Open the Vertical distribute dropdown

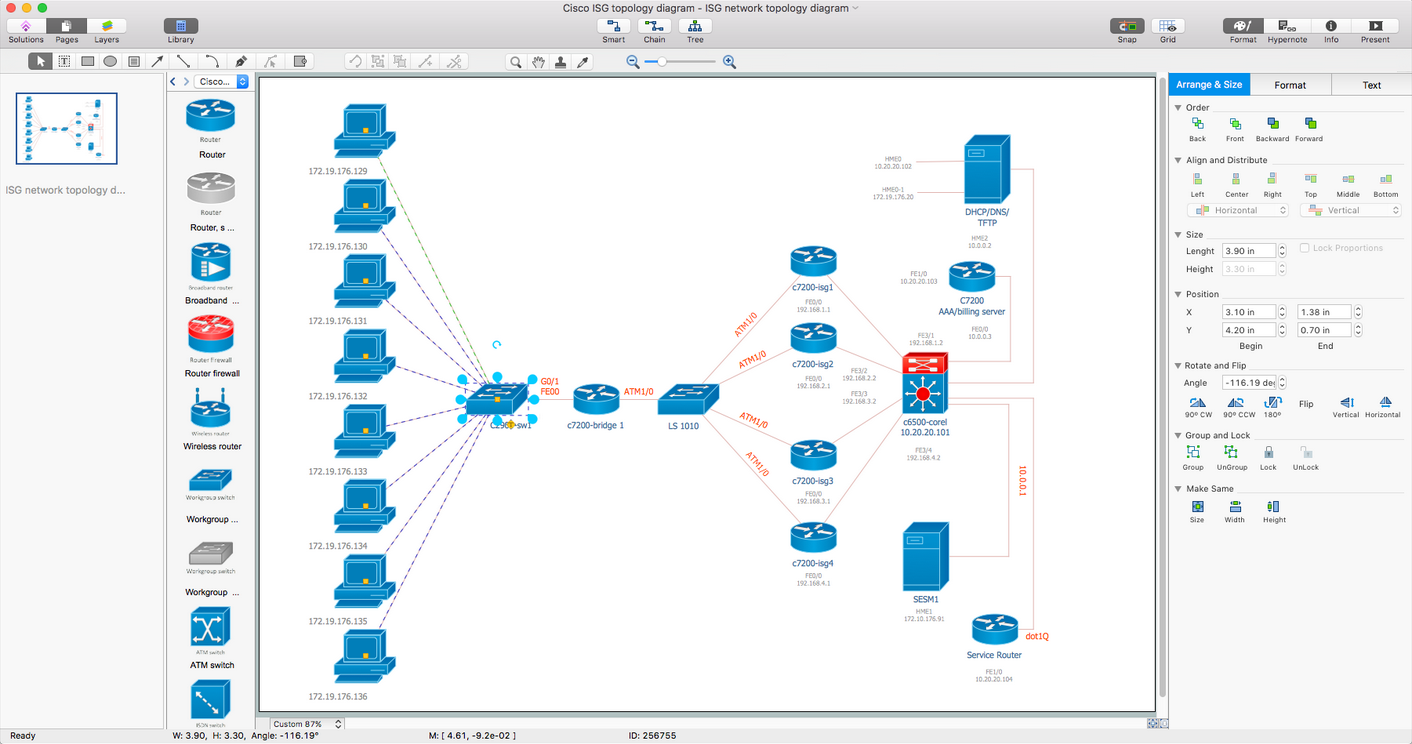1350,210
